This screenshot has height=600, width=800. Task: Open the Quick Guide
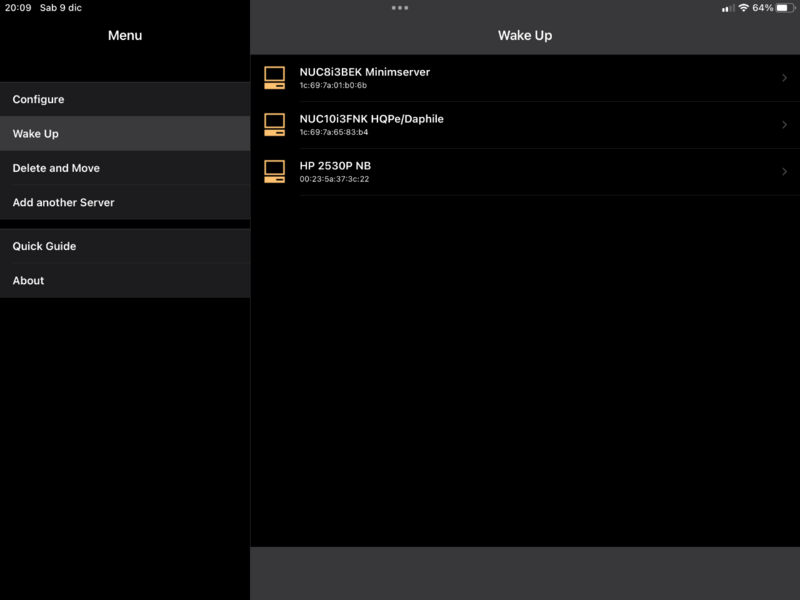[44, 246]
